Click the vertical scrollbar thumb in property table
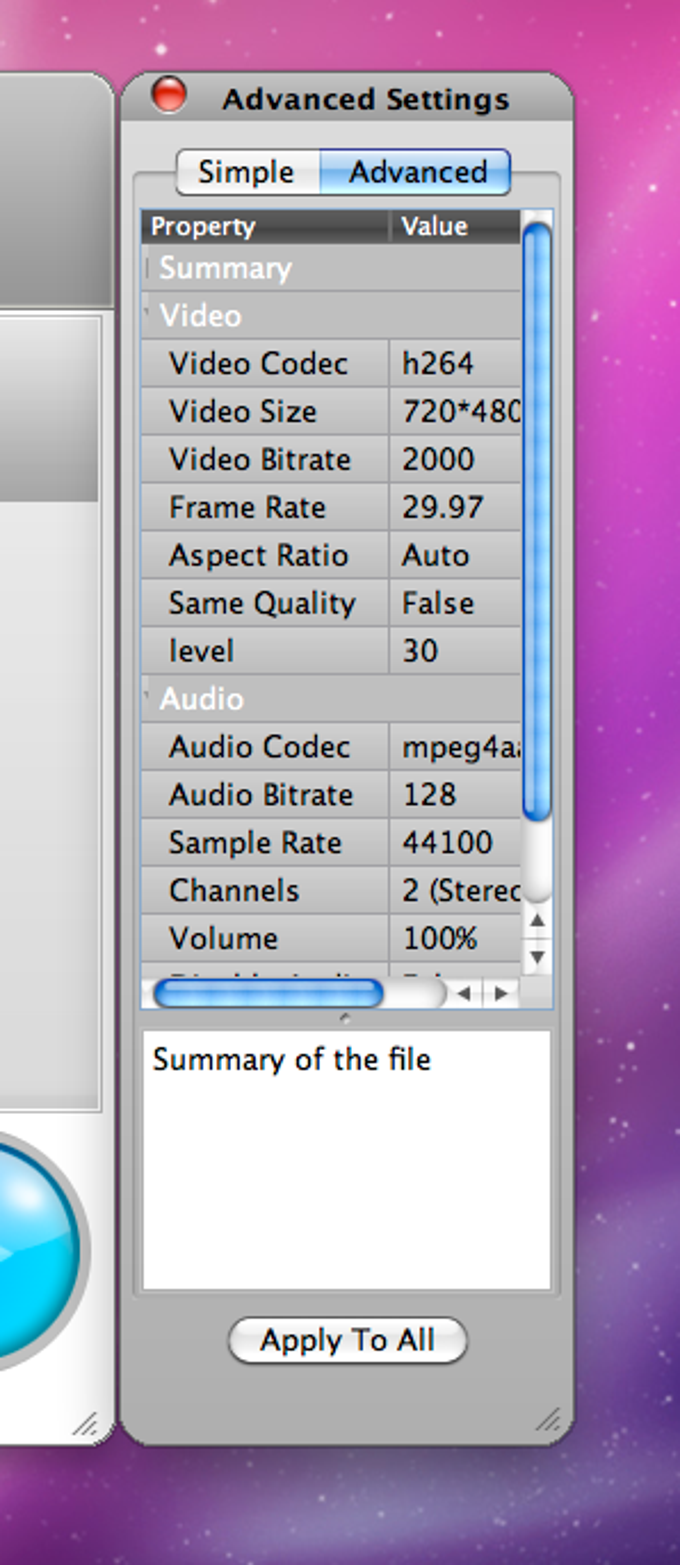 click(x=537, y=521)
